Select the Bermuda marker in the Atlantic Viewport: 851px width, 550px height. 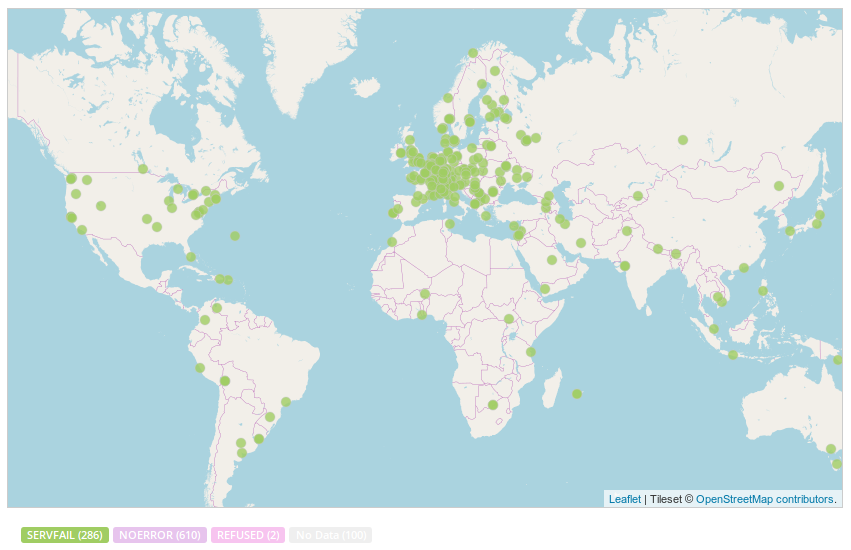point(235,236)
